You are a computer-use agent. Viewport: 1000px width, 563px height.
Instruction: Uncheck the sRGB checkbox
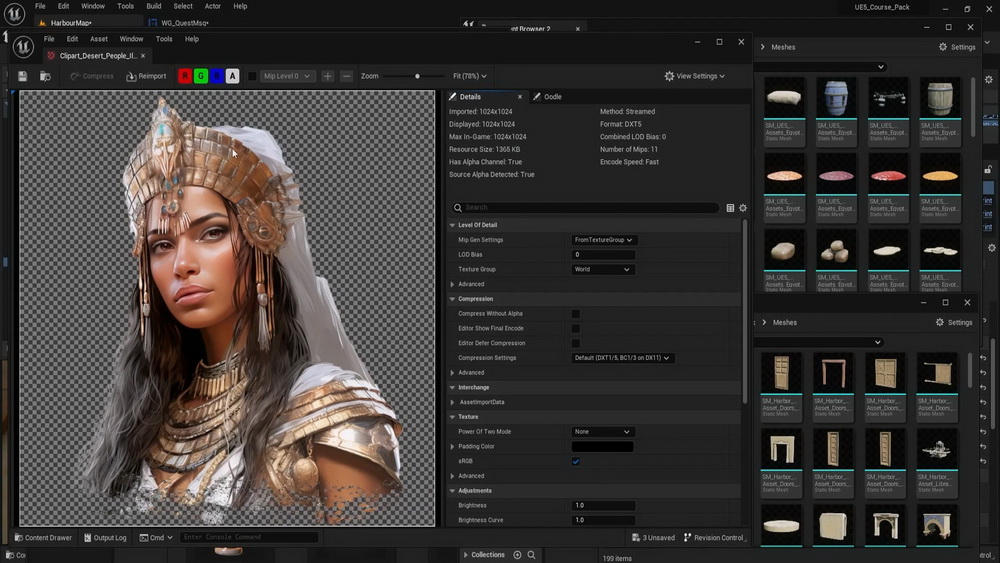pyautogui.click(x=576, y=461)
